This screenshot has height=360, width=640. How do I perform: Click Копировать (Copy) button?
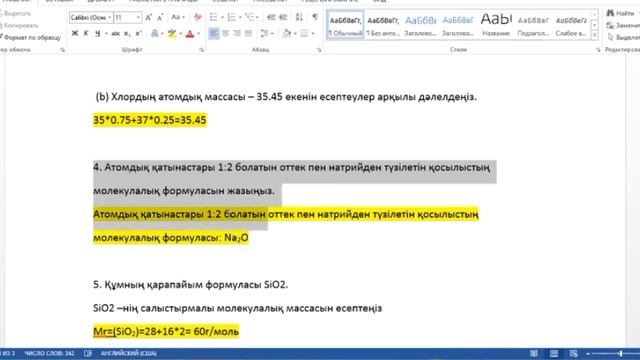point(18,25)
